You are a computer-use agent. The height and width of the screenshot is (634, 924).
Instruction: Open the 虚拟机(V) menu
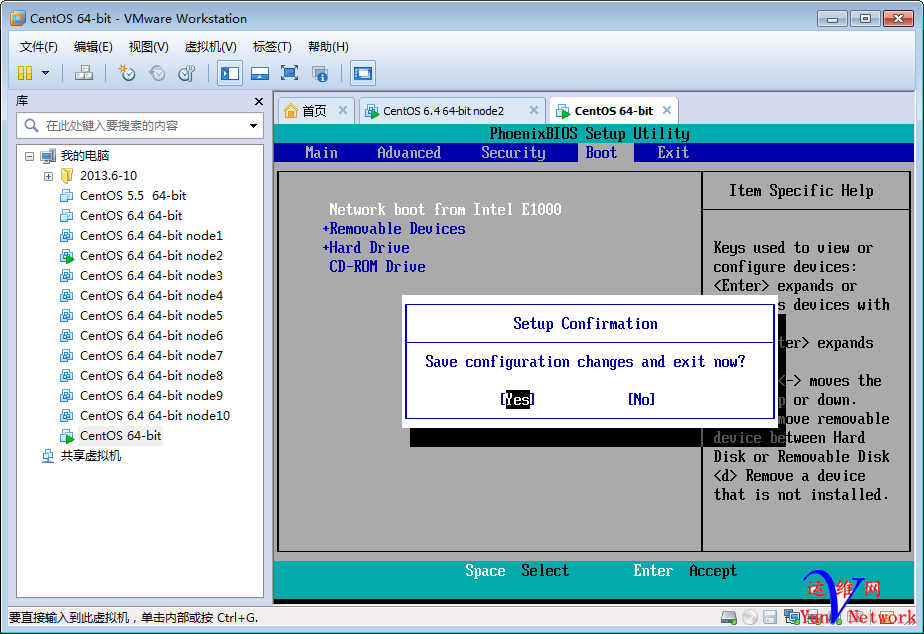point(210,47)
